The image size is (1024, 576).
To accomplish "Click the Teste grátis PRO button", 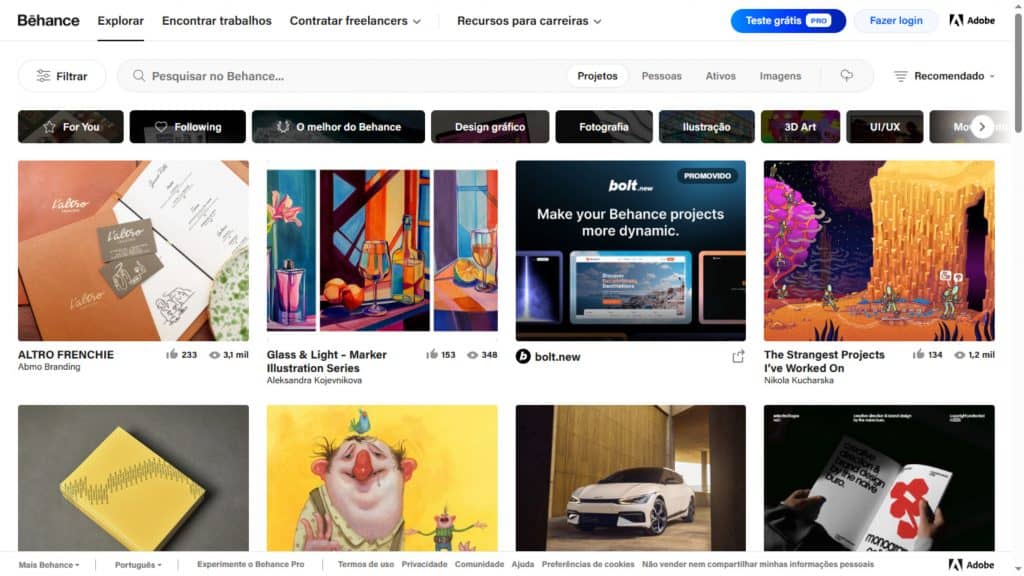I will [788, 21].
